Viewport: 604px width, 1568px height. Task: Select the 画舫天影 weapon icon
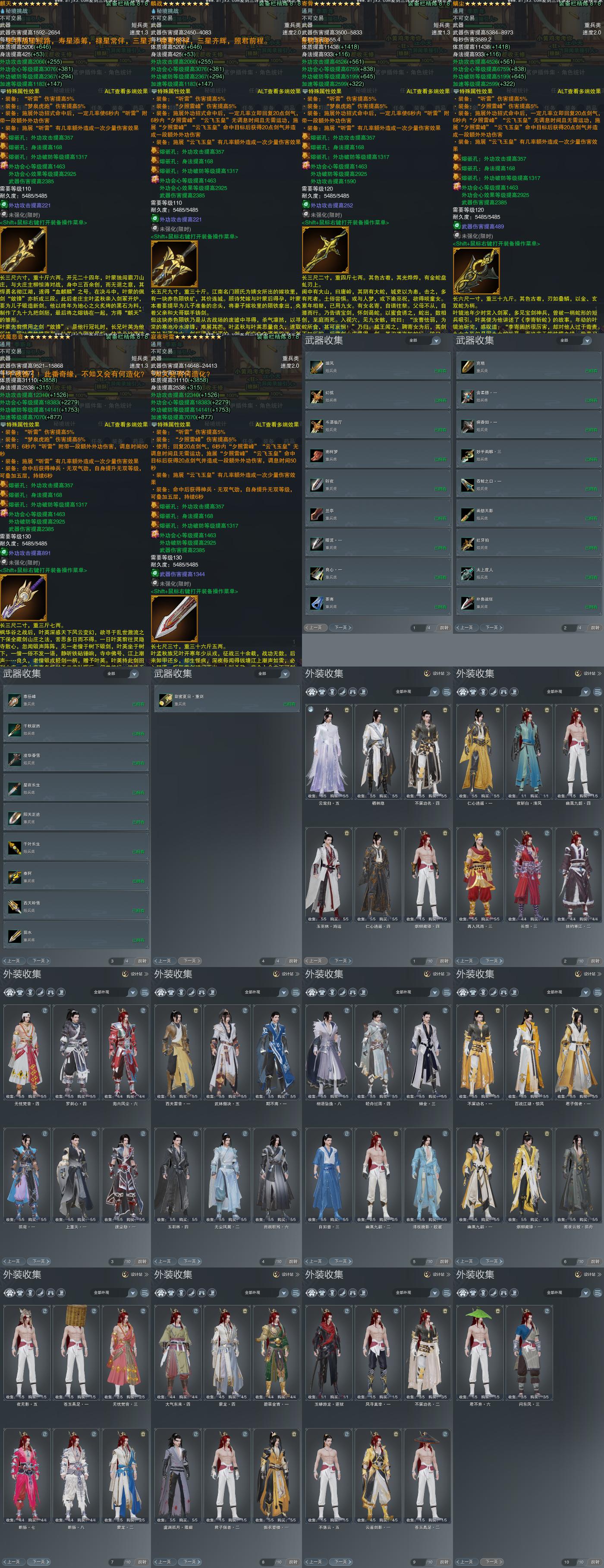(468, 514)
